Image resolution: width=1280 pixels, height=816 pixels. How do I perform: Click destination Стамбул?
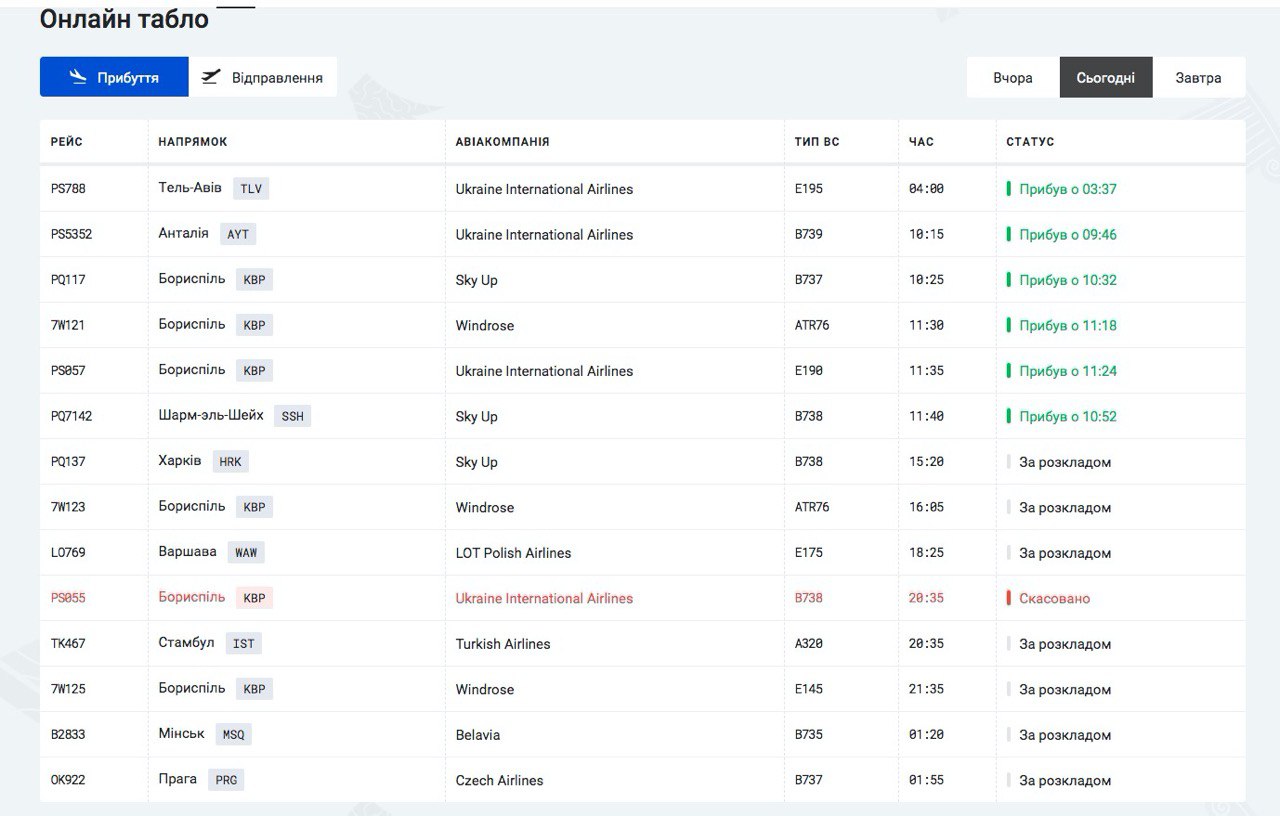186,643
